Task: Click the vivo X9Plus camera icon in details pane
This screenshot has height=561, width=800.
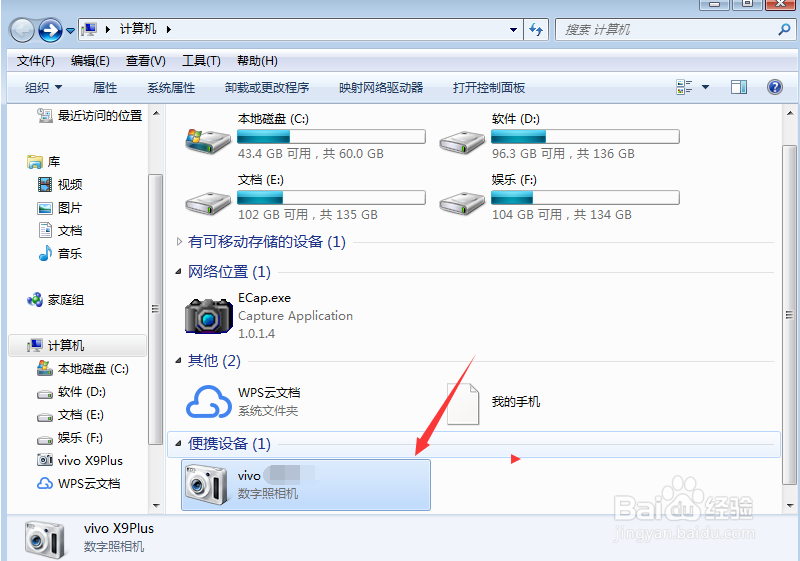Action: (x=45, y=540)
